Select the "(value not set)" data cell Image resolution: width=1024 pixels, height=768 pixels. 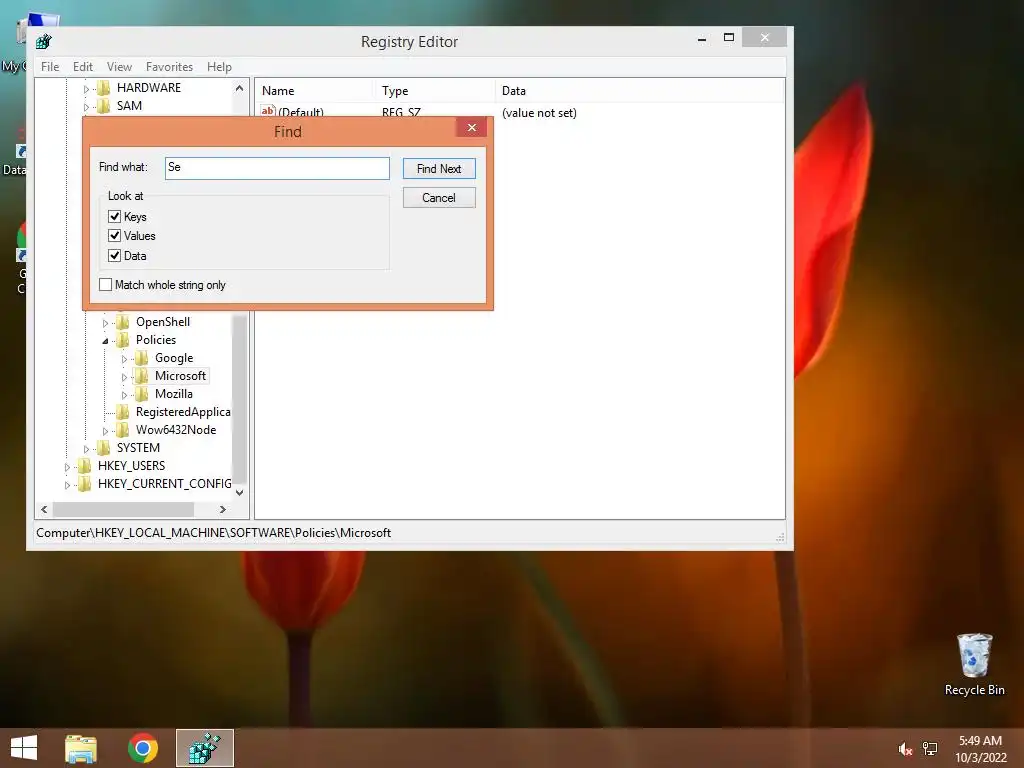539,113
